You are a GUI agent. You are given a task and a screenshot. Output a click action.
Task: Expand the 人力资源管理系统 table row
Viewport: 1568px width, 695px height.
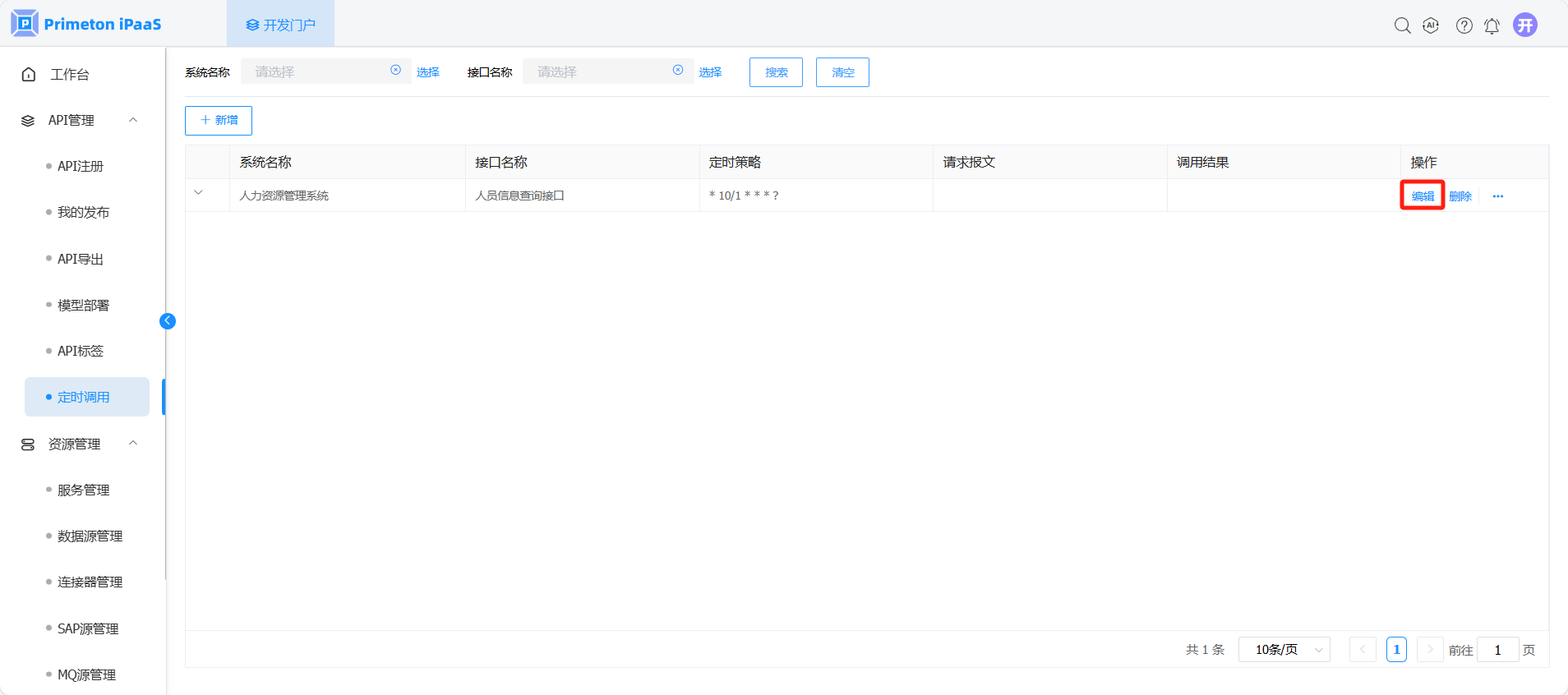pyautogui.click(x=198, y=193)
